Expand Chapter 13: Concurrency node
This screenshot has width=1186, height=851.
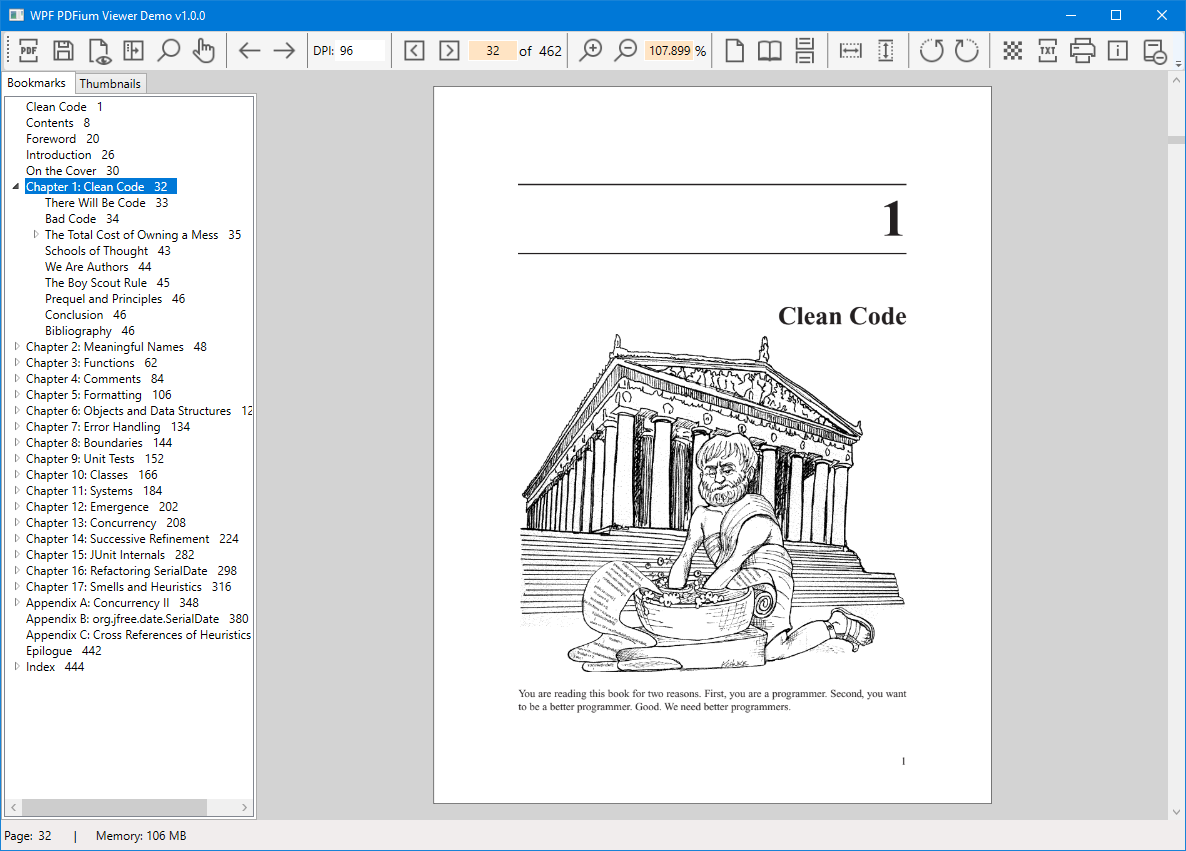pyautogui.click(x=17, y=523)
